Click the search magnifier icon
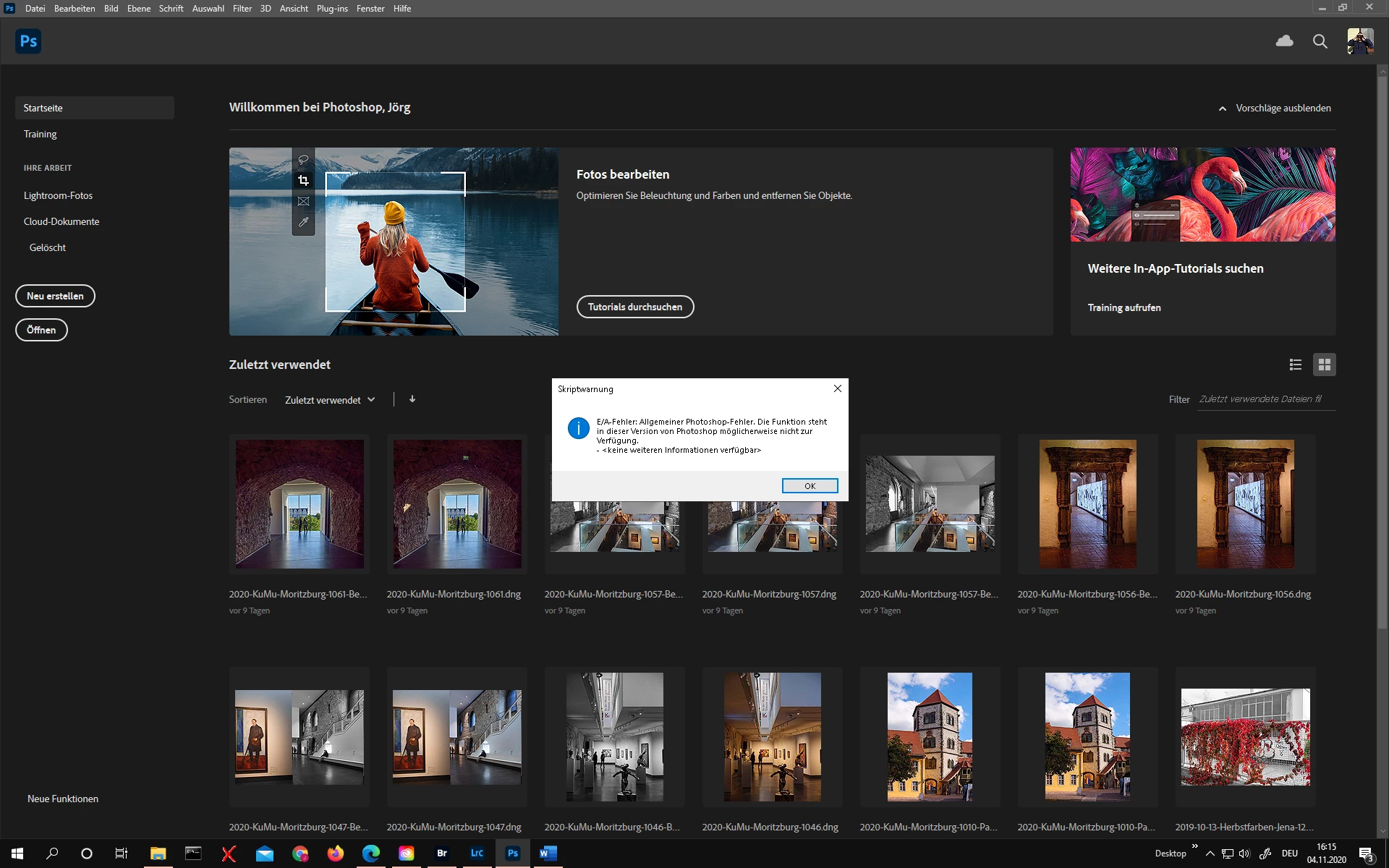This screenshot has width=1389, height=868. click(1320, 41)
